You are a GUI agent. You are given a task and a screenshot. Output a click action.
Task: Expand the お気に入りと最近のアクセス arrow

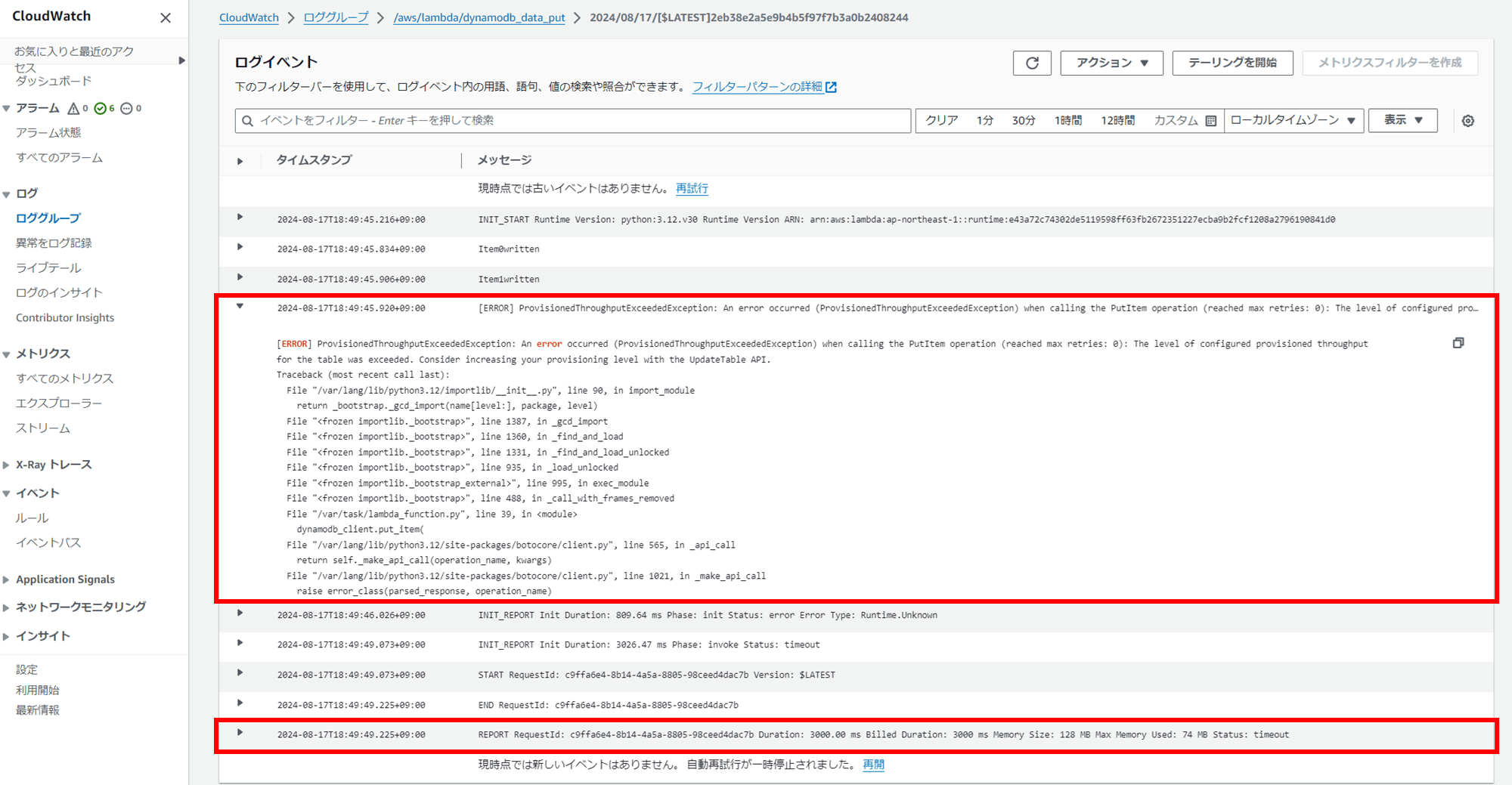pos(181,60)
